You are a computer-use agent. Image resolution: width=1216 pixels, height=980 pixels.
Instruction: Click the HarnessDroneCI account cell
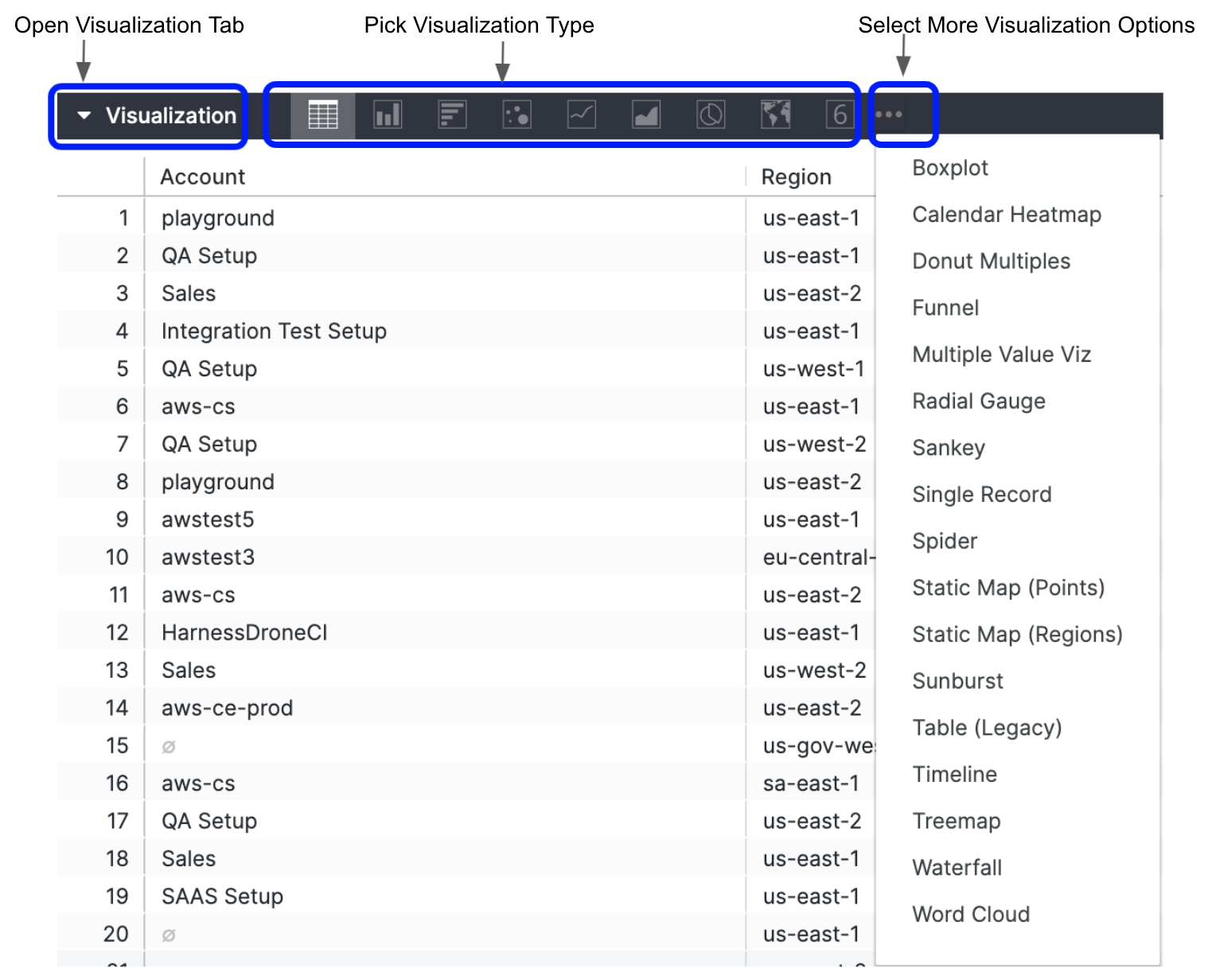coord(244,632)
